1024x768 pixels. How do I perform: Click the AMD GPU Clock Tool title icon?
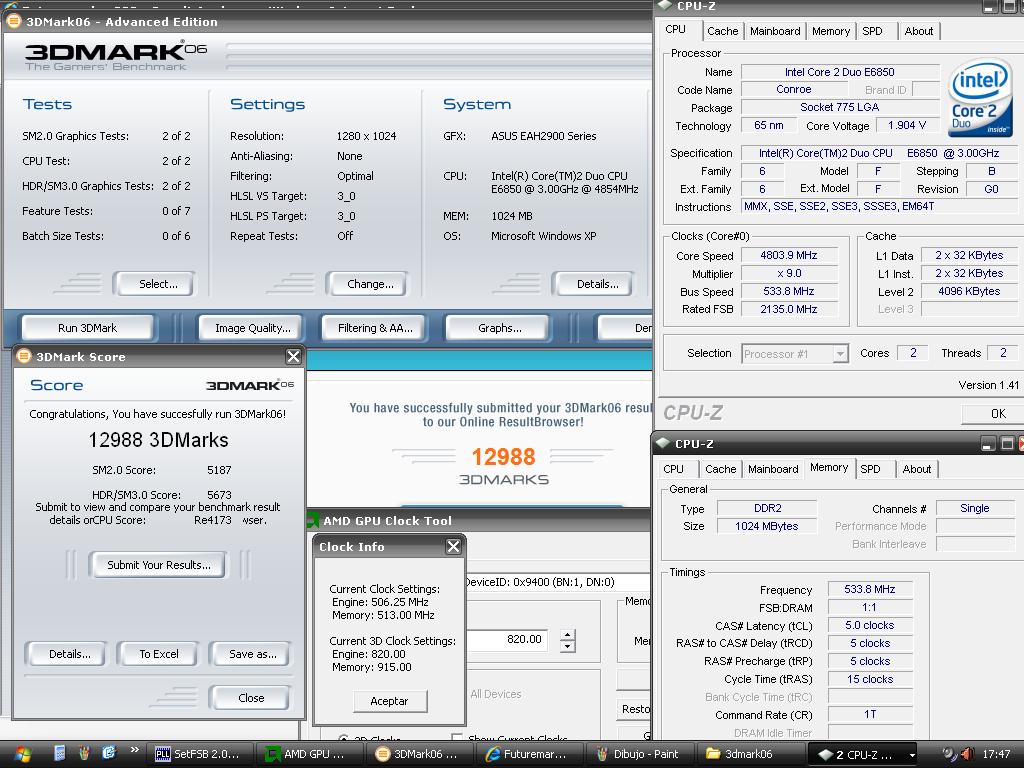pyautogui.click(x=313, y=520)
